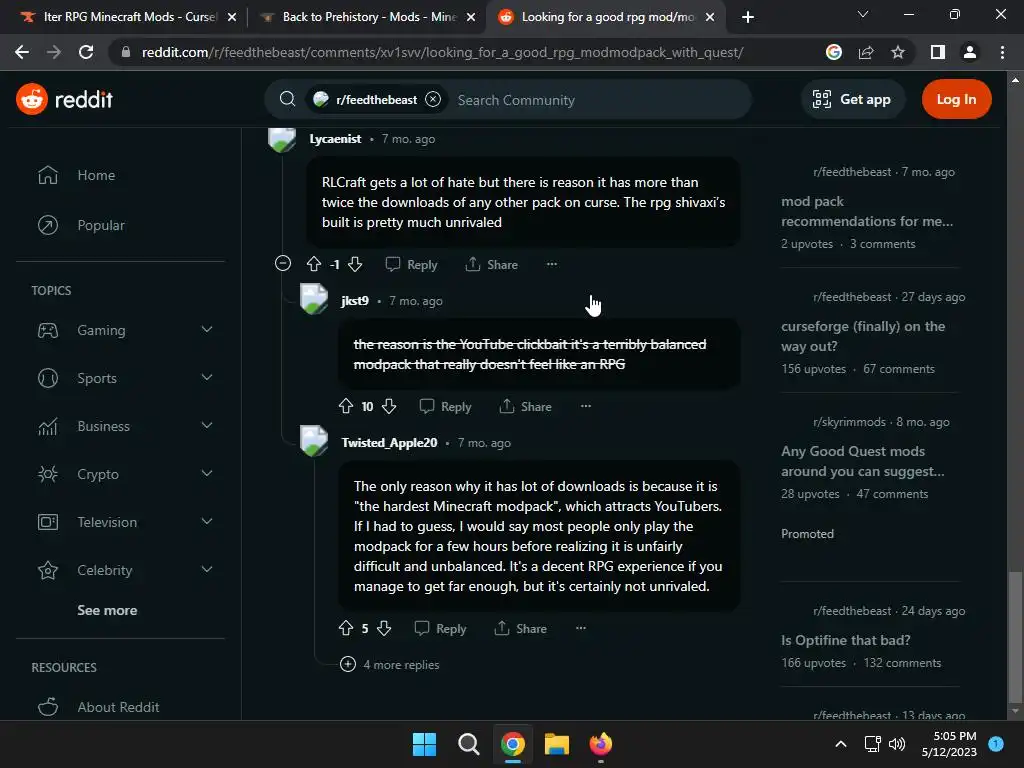The height and width of the screenshot is (768, 1024).
Task: Expand the Celebrity topic chevron
Action: 207,569
